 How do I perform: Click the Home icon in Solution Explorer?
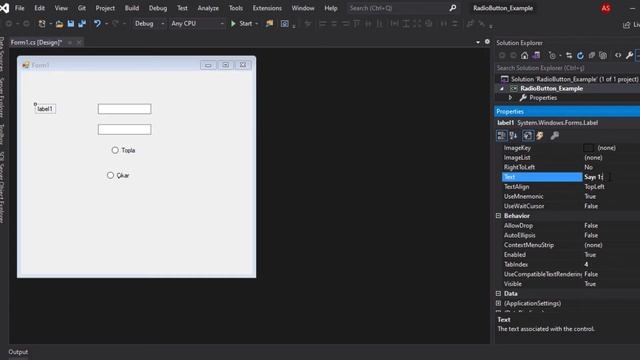[524, 56]
